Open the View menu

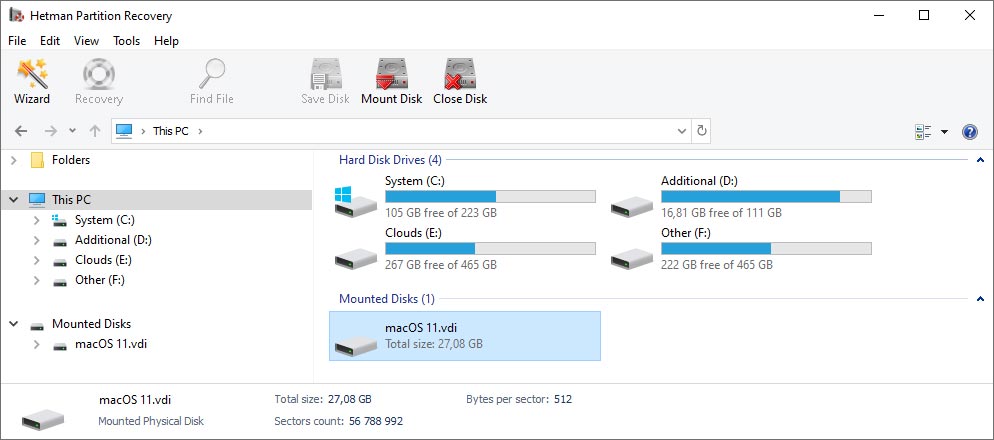coord(86,41)
